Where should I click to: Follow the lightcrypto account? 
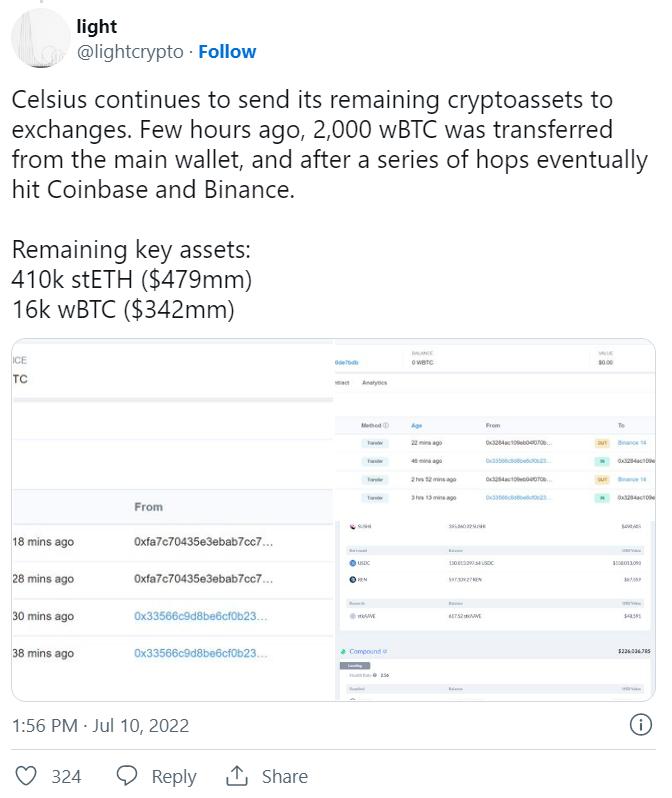click(x=227, y=52)
